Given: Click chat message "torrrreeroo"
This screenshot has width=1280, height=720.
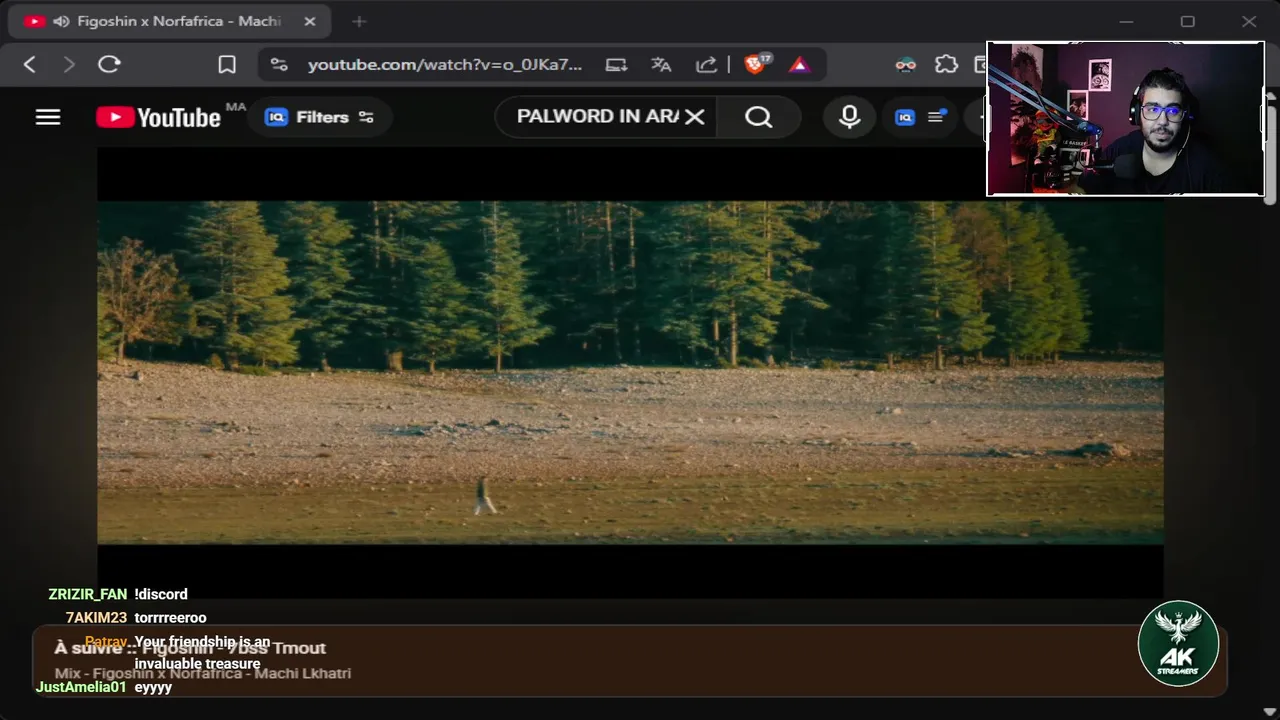Looking at the screenshot, I should click(x=170, y=618).
